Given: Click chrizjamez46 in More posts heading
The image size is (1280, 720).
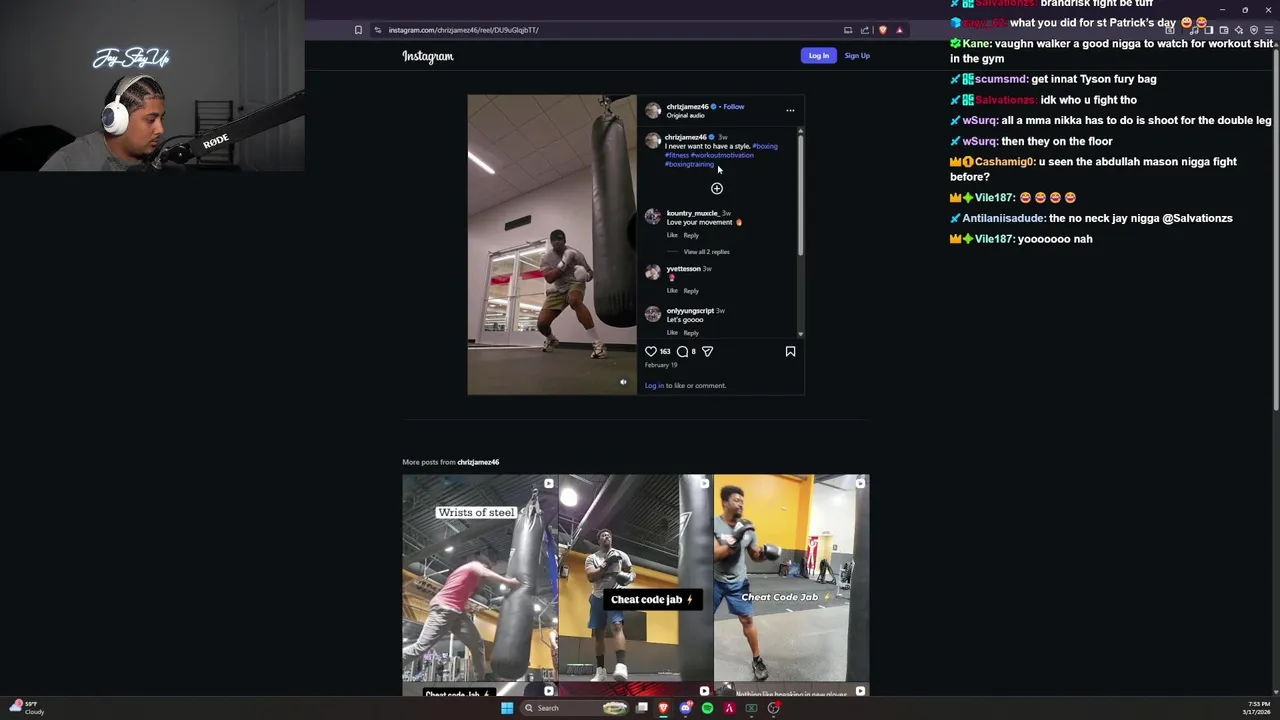Looking at the screenshot, I should [x=478, y=462].
